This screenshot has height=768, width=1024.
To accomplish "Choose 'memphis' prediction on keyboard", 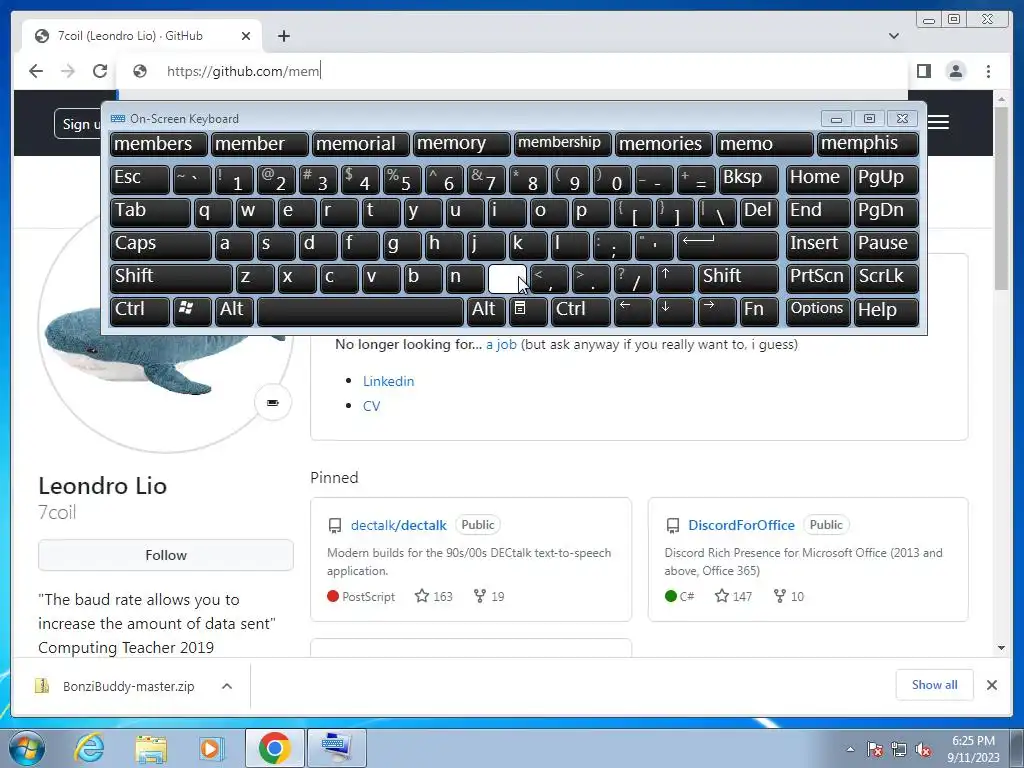I will tap(868, 144).
